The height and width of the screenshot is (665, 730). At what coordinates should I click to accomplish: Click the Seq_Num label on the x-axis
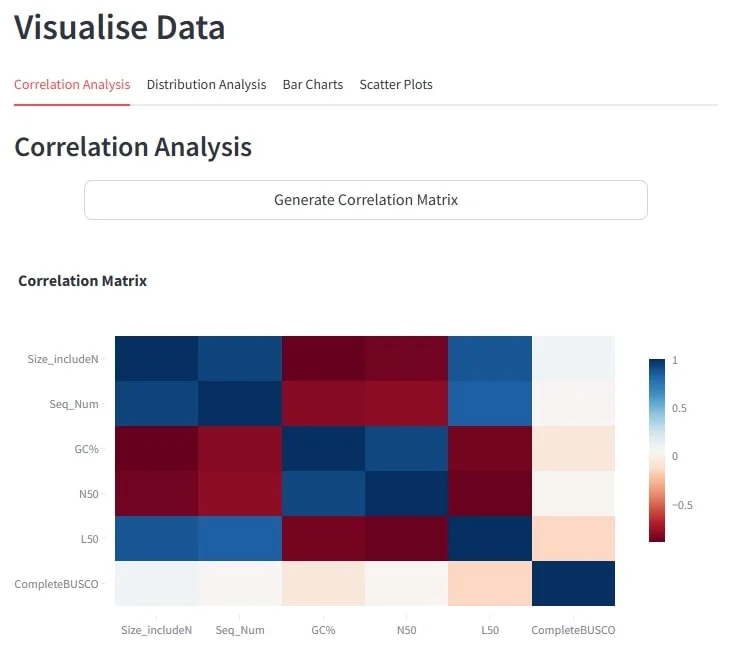(x=239, y=630)
